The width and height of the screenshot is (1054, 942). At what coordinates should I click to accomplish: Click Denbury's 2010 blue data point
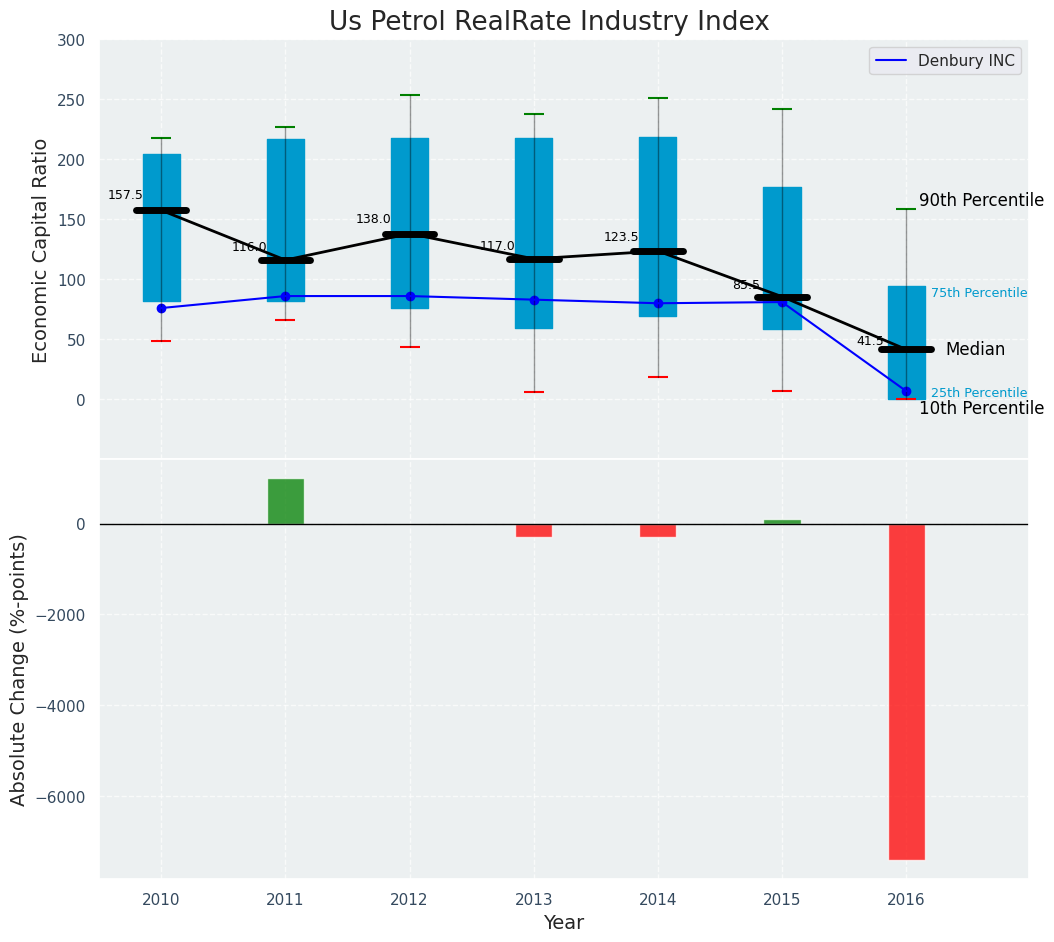(x=161, y=308)
